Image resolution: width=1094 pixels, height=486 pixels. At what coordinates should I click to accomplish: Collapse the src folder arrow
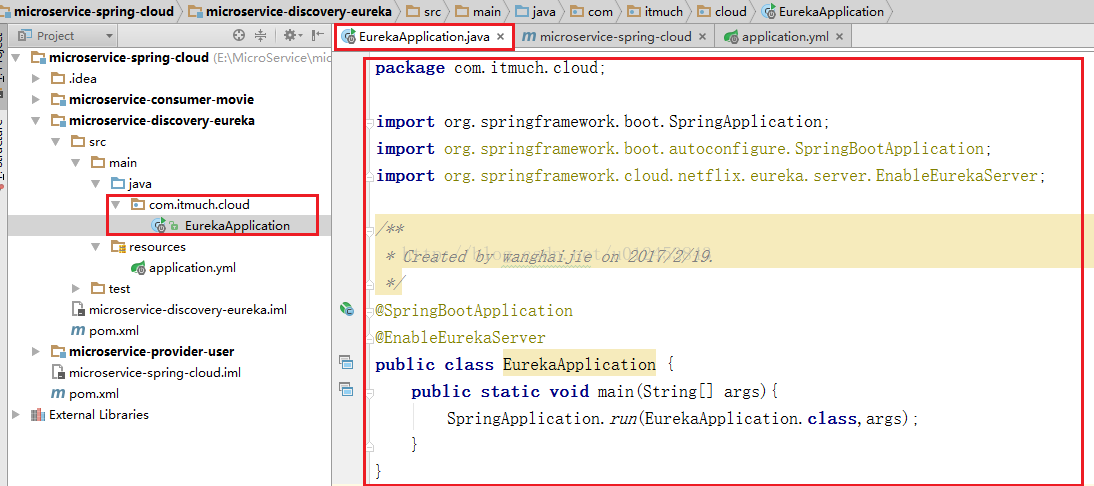tap(56, 142)
